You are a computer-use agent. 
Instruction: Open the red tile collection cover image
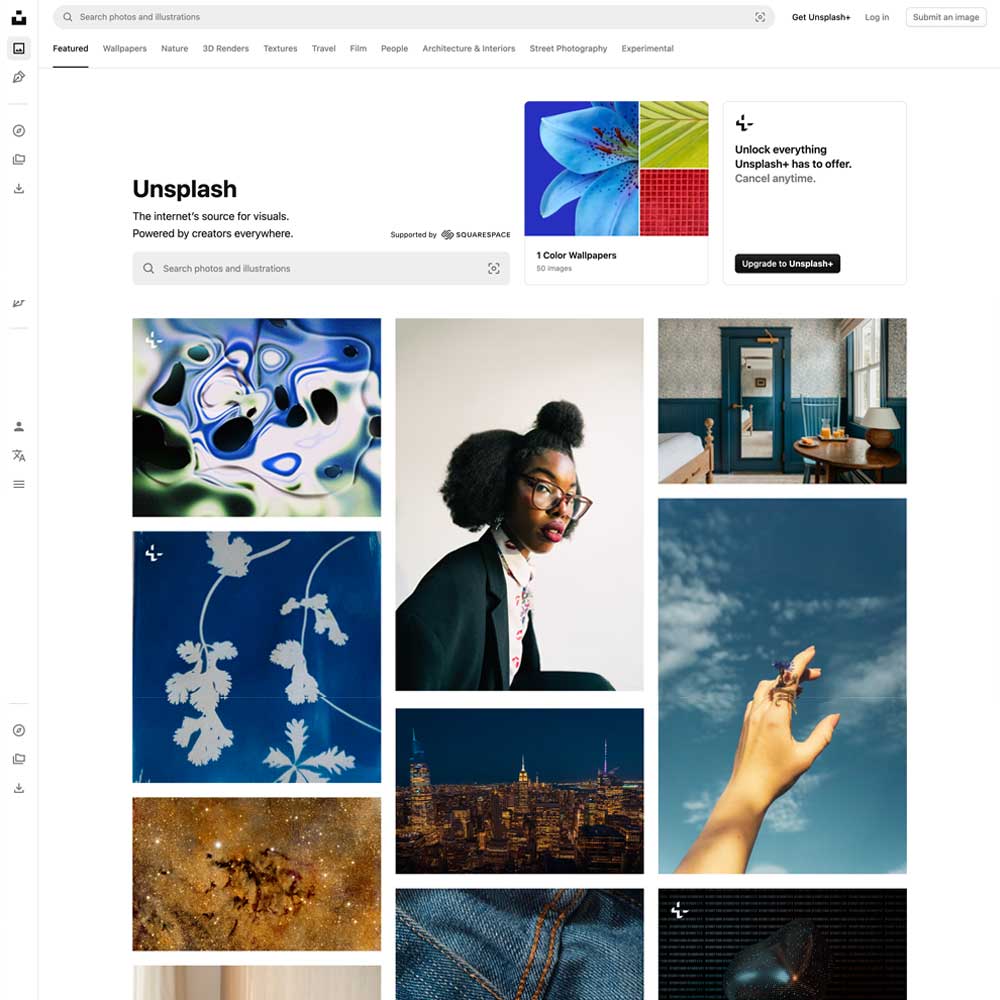(x=673, y=203)
